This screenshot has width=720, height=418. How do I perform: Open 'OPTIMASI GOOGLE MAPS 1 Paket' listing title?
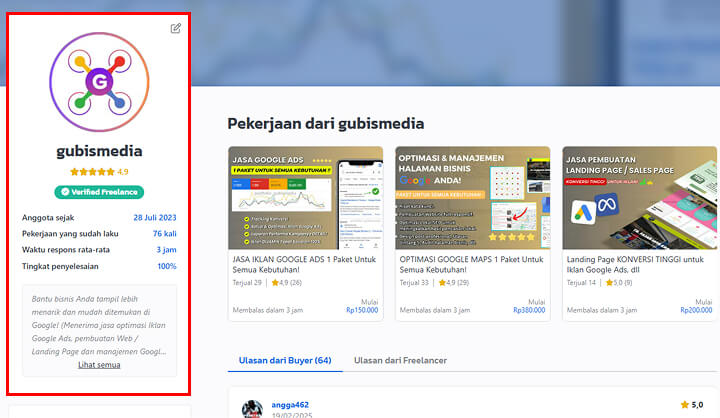[x=471, y=265]
